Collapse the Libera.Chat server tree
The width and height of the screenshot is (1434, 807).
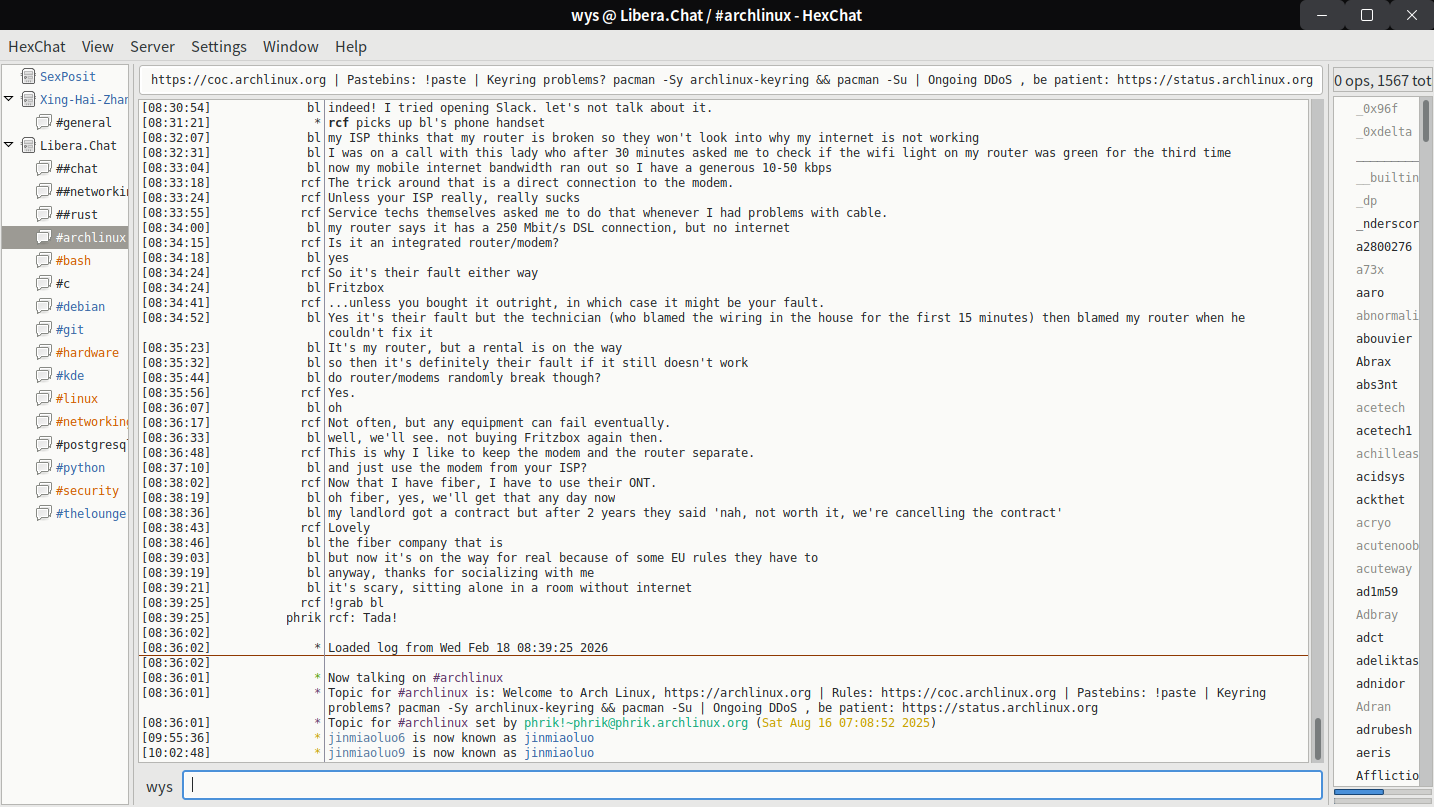pyautogui.click(x=9, y=145)
